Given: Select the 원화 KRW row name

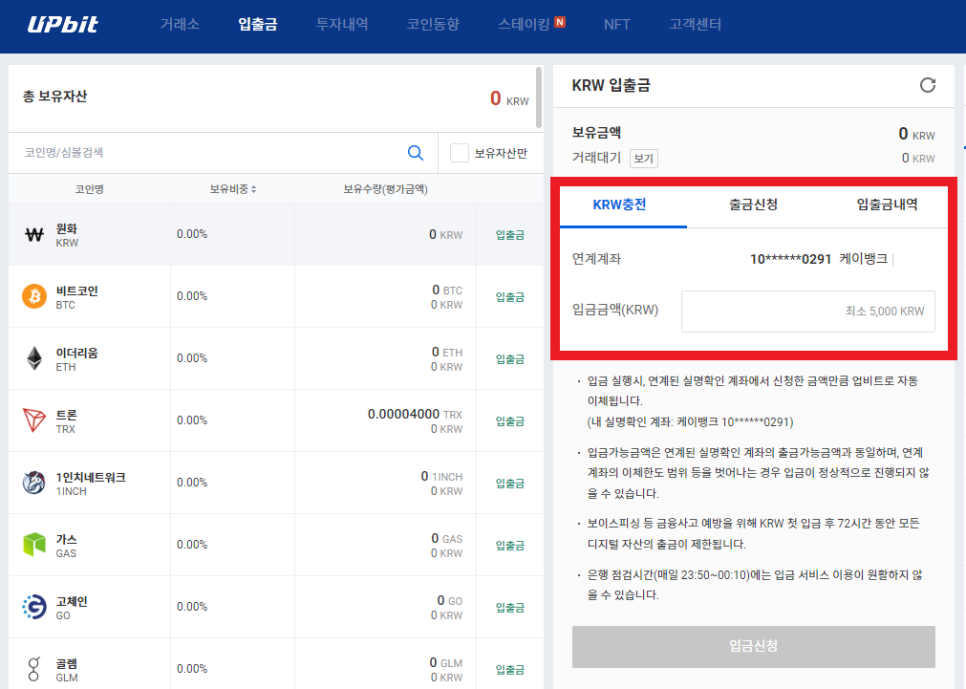Looking at the screenshot, I should pyautogui.click(x=67, y=235).
